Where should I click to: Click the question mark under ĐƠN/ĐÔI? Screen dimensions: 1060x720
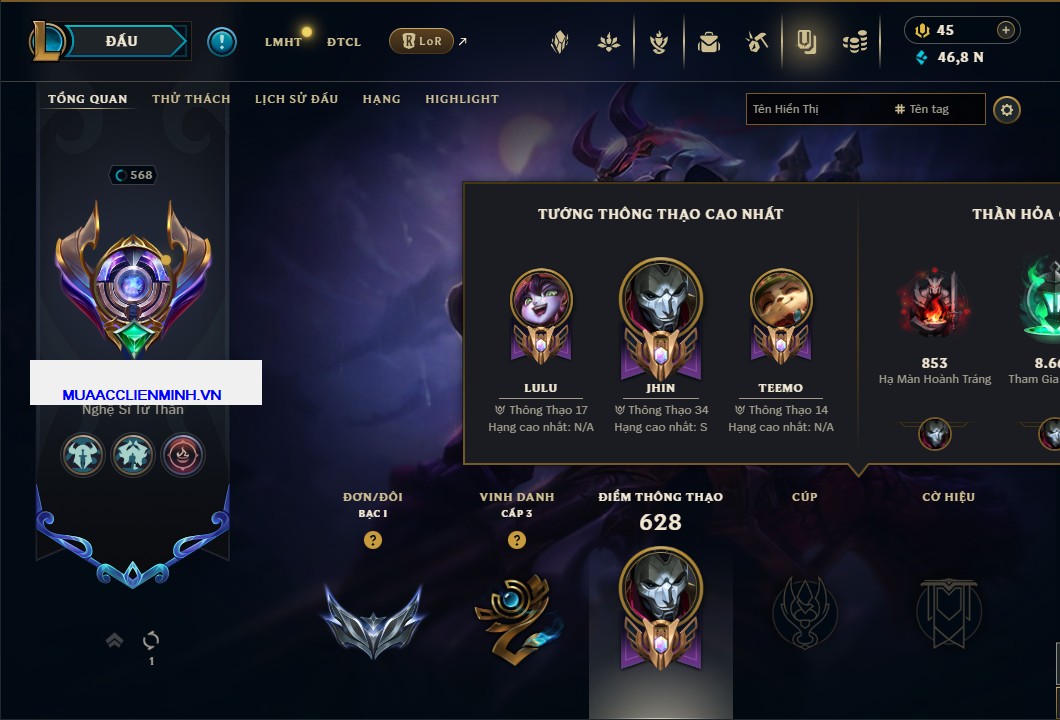point(372,540)
